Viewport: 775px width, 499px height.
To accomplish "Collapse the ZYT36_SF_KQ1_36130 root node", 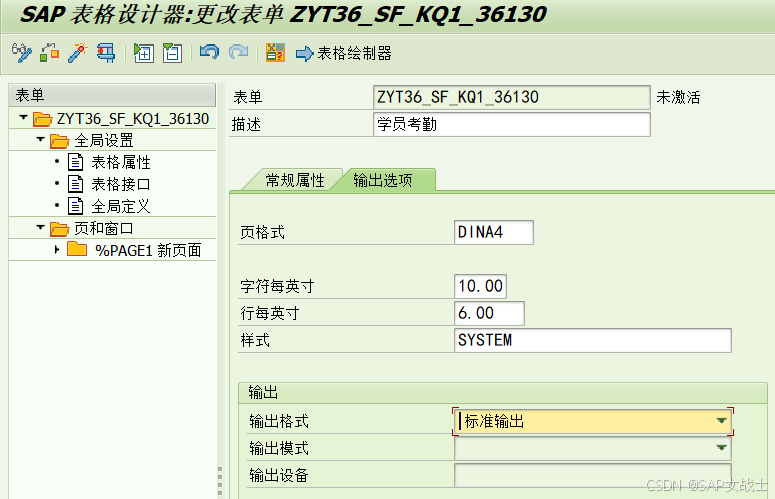I will point(23,118).
